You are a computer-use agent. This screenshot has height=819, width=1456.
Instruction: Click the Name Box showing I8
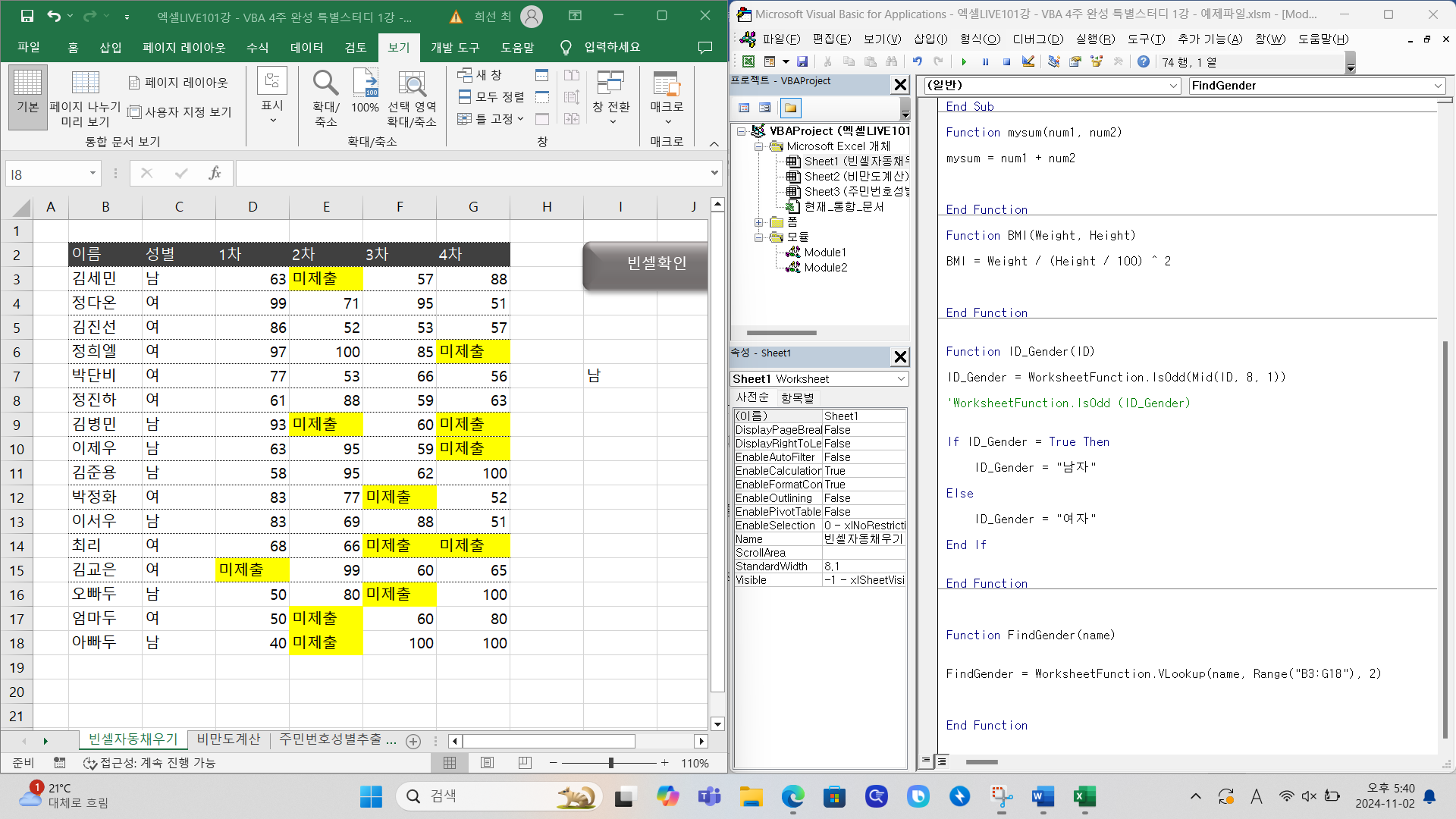(x=45, y=174)
